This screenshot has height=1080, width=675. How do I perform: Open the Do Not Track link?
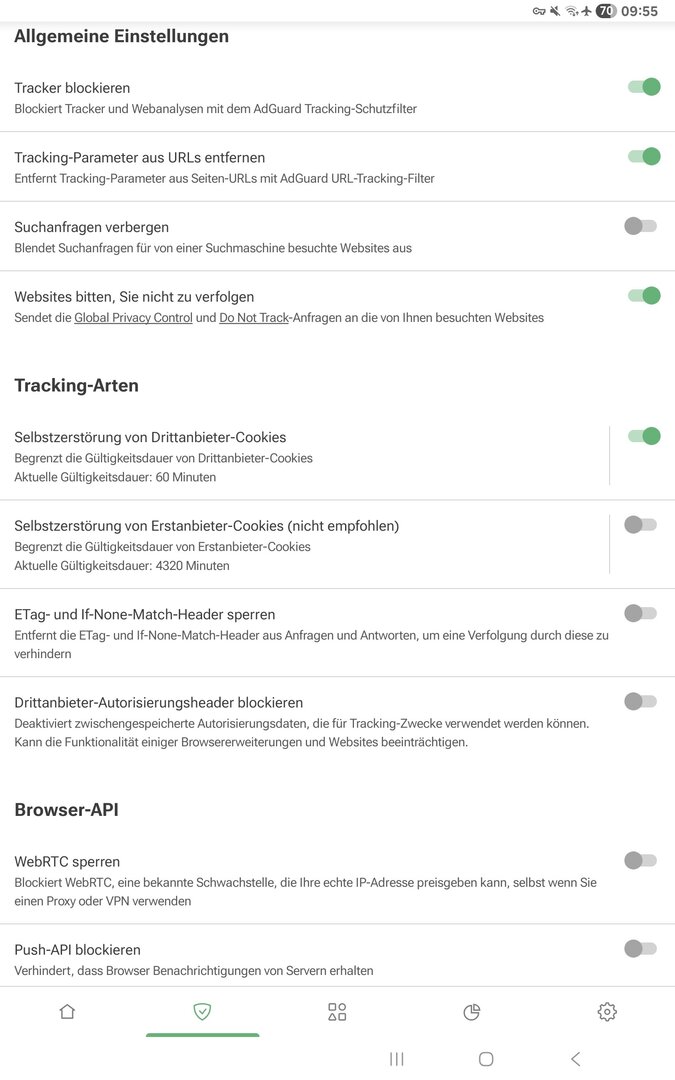[x=254, y=318]
